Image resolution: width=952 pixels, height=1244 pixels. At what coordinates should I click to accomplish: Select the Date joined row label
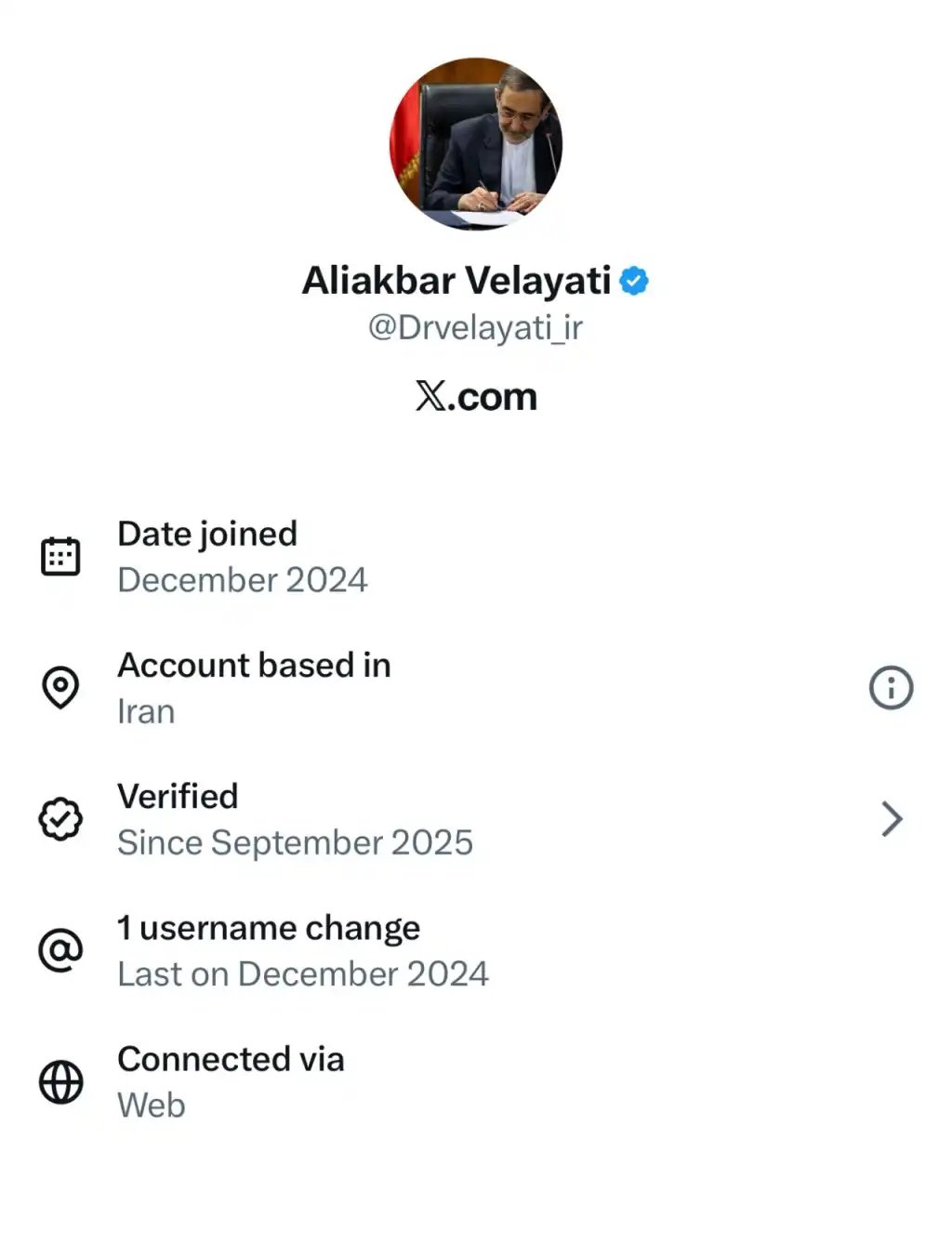[207, 534]
